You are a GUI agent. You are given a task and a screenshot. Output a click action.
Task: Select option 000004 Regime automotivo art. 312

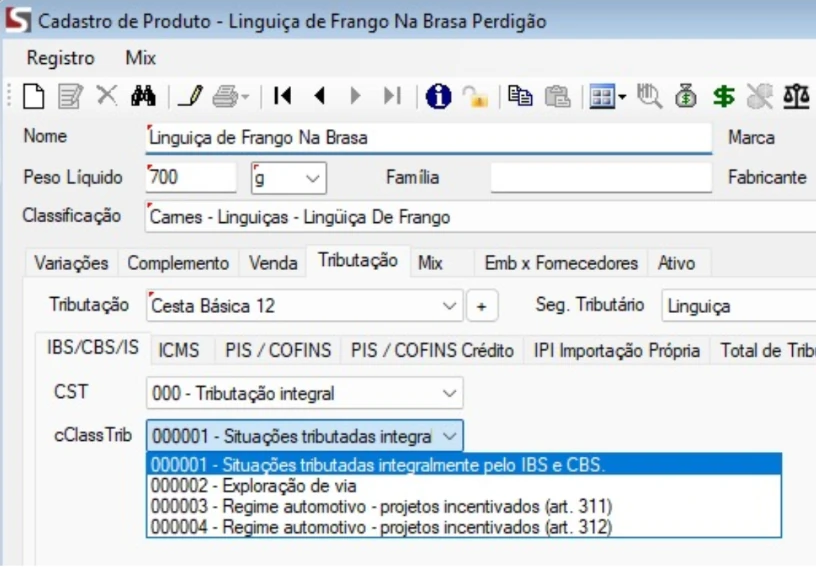coord(464,527)
